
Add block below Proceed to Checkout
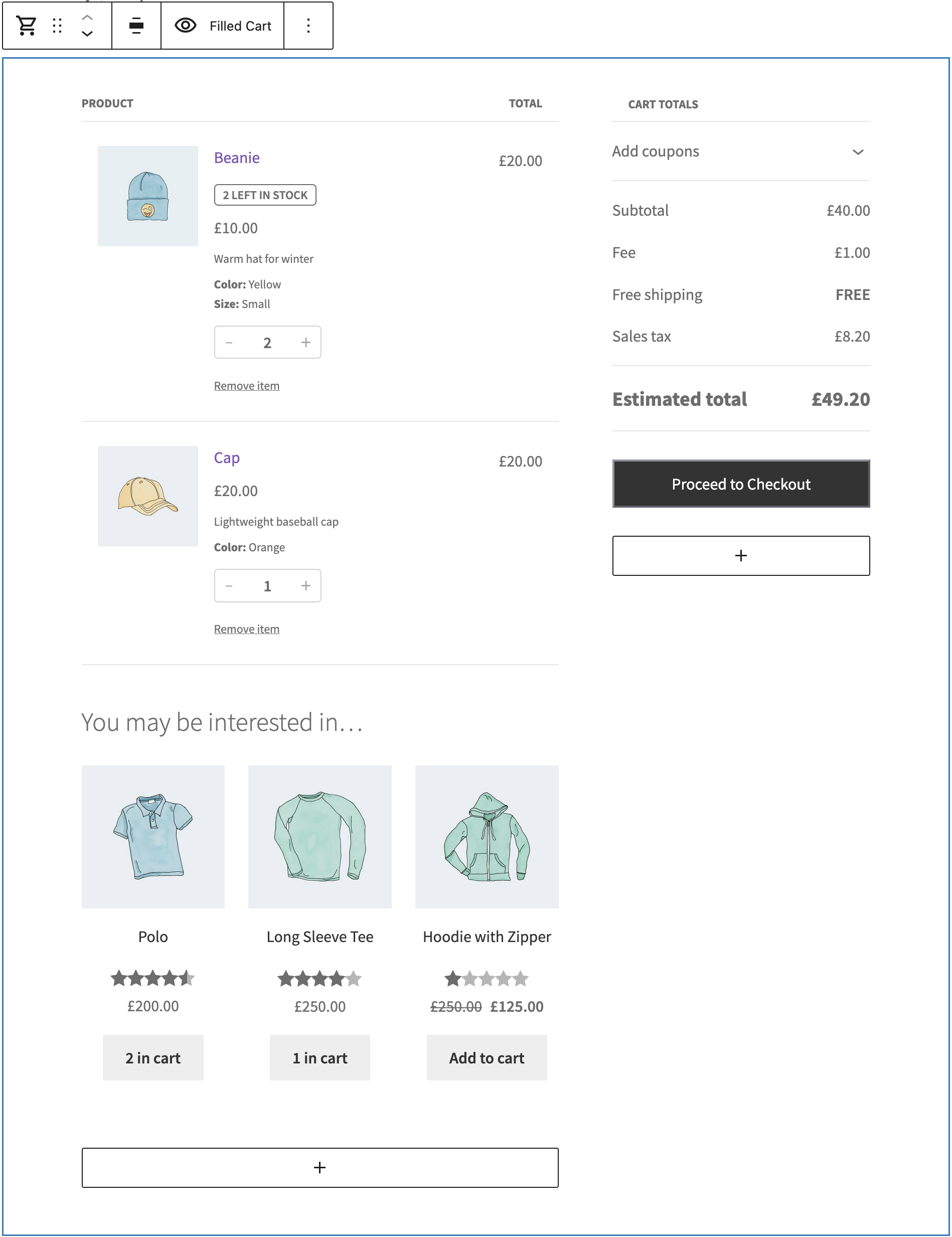pyautogui.click(x=740, y=556)
